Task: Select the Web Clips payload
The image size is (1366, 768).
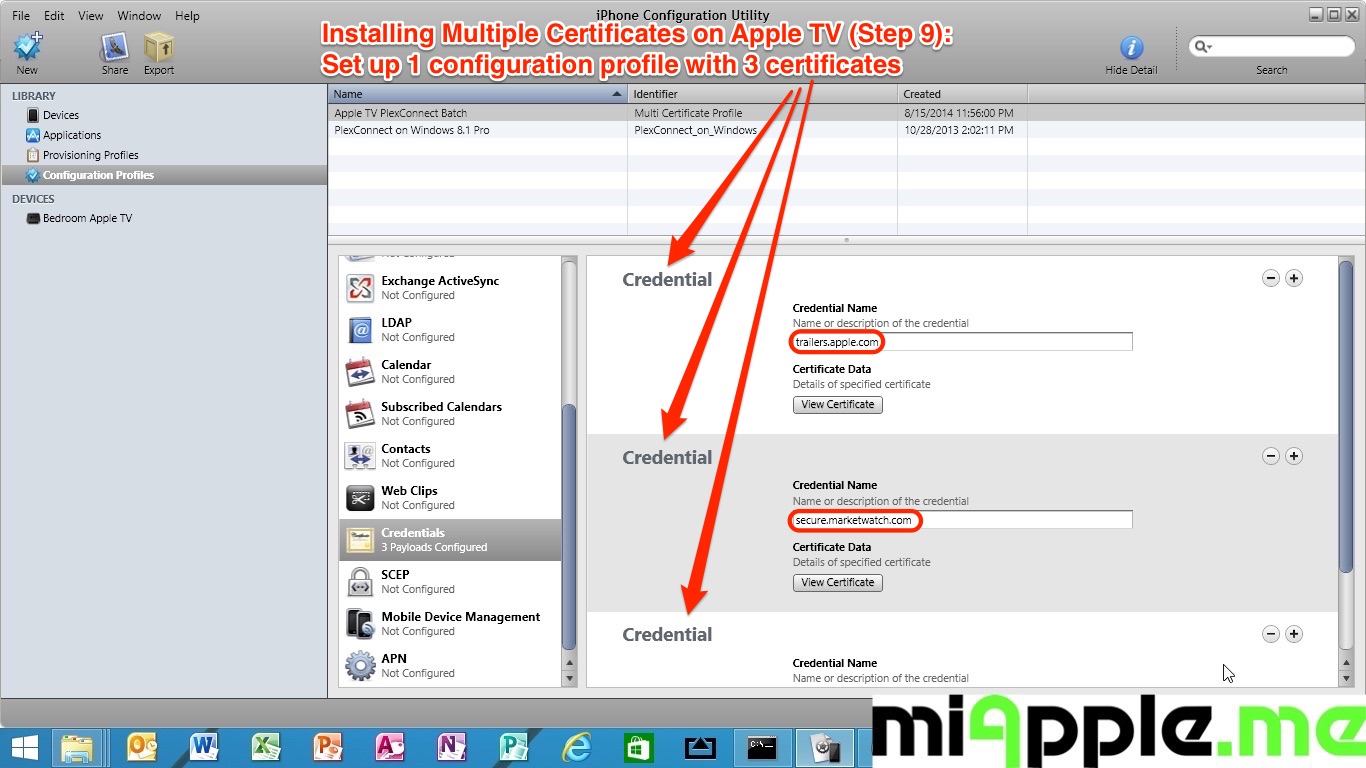Action: point(409,497)
